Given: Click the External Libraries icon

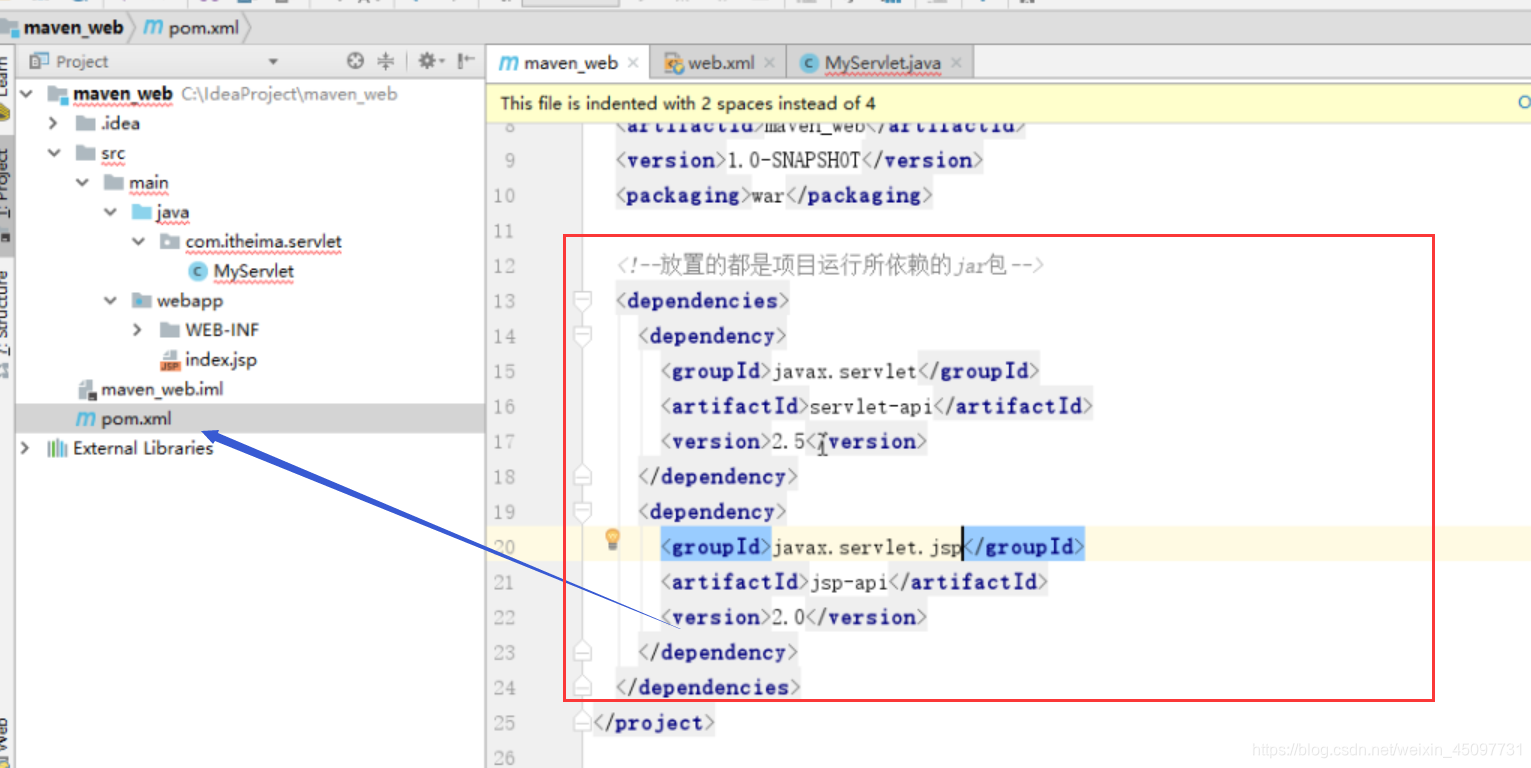Looking at the screenshot, I should point(57,448).
